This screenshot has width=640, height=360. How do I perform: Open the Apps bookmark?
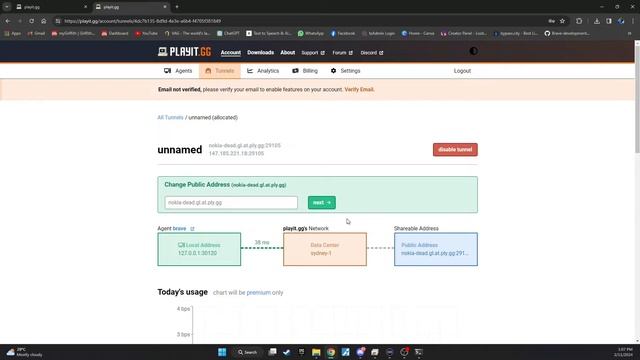(12, 33)
